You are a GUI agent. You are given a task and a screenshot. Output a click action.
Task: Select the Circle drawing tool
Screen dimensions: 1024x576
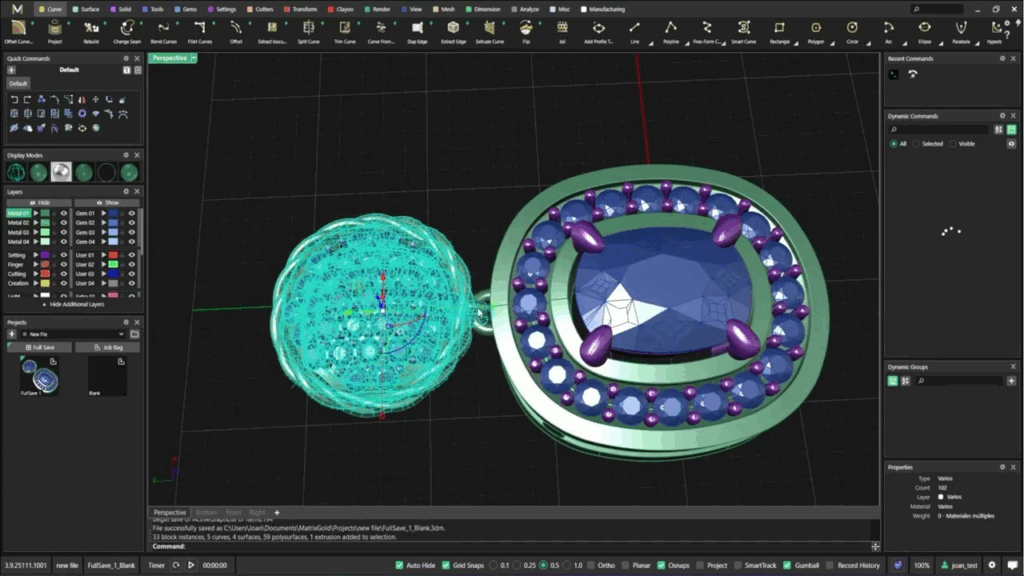(852, 29)
